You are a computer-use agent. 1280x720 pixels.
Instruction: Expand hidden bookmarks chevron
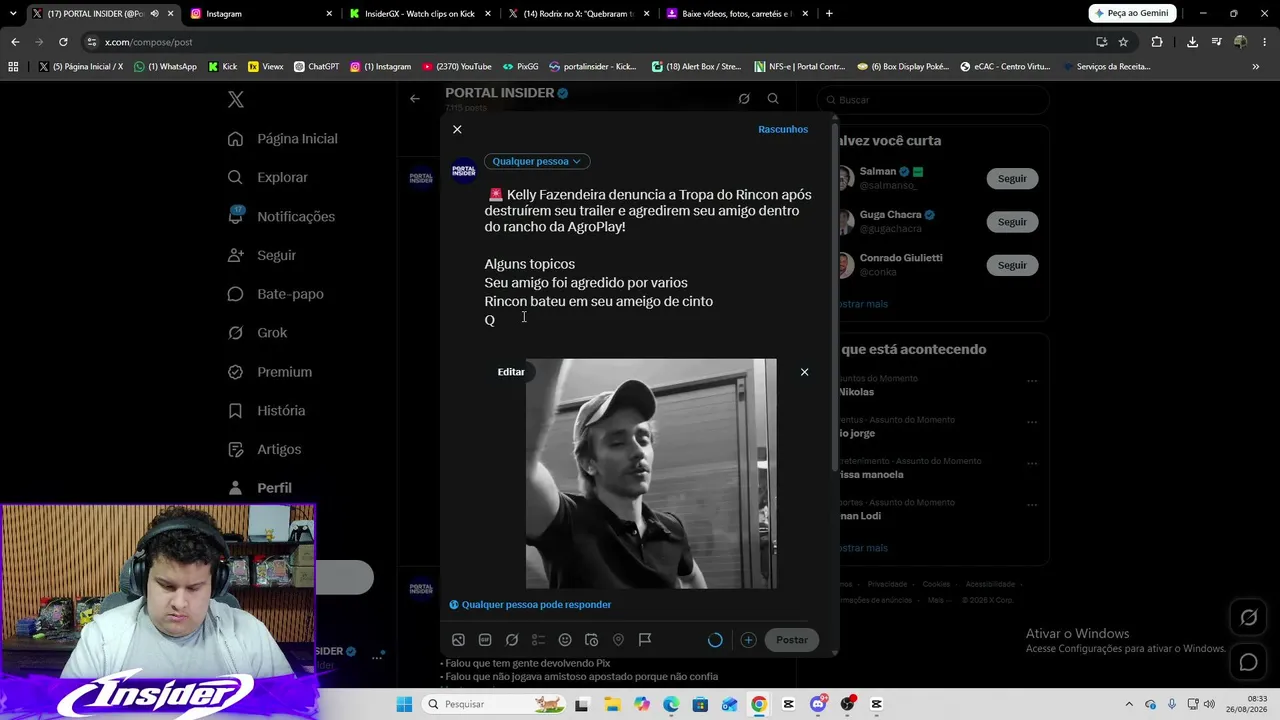pos(1256,67)
